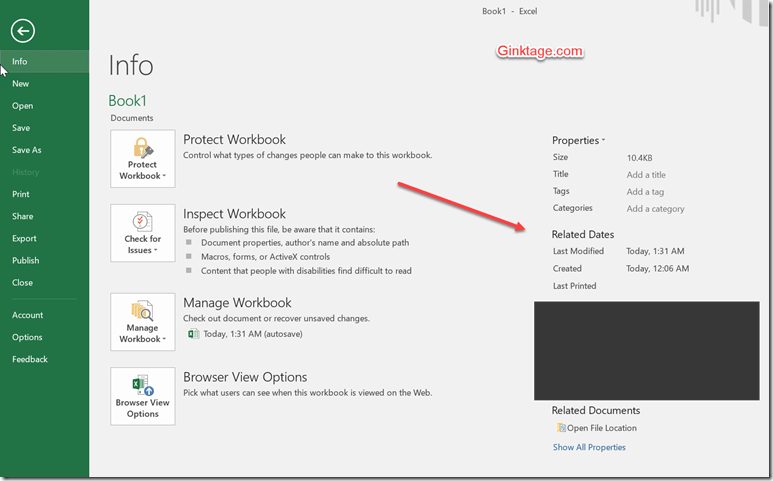Select New in the sidebar
Viewport: 773px width, 481px height.
click(44, 84)
